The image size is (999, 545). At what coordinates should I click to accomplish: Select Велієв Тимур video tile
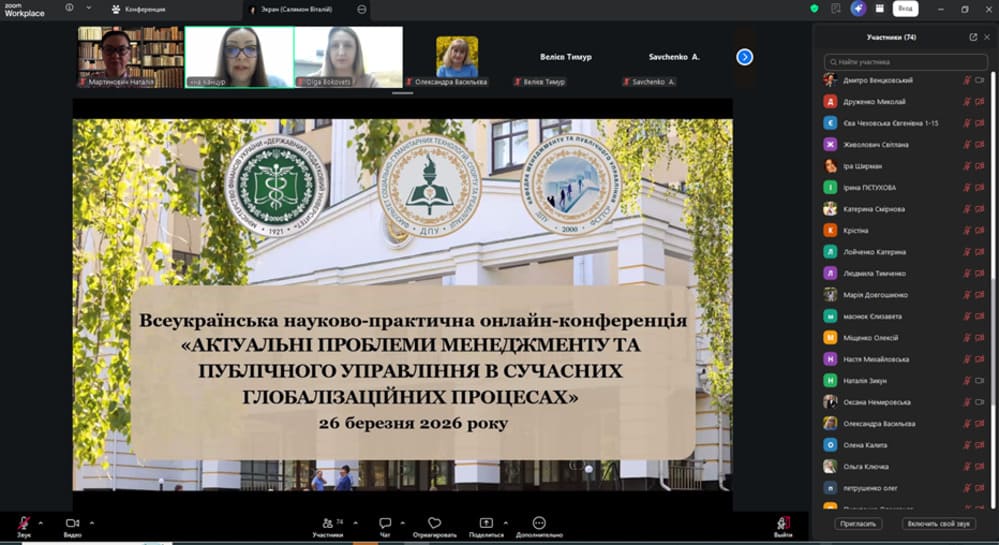pyautogui.click(x=566, y=57)
